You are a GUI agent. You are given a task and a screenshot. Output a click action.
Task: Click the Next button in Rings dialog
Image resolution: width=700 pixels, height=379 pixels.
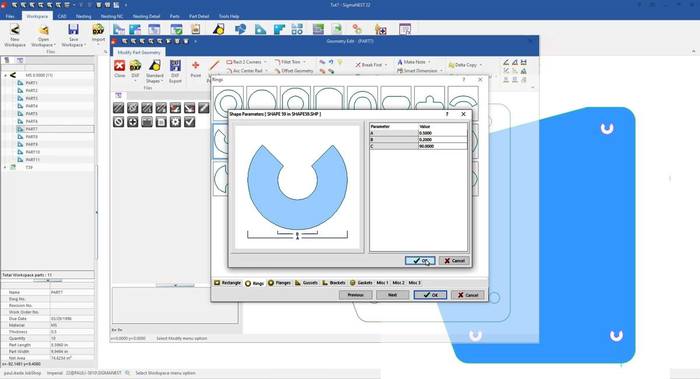click(392, 295)
